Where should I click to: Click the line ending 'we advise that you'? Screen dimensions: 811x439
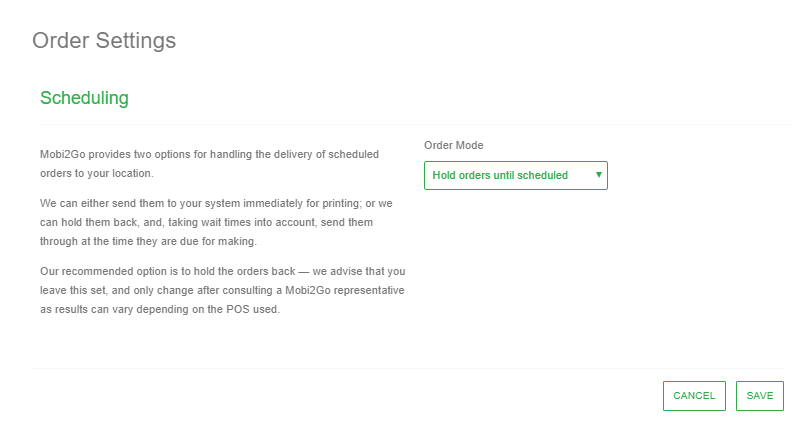[221, 271]
